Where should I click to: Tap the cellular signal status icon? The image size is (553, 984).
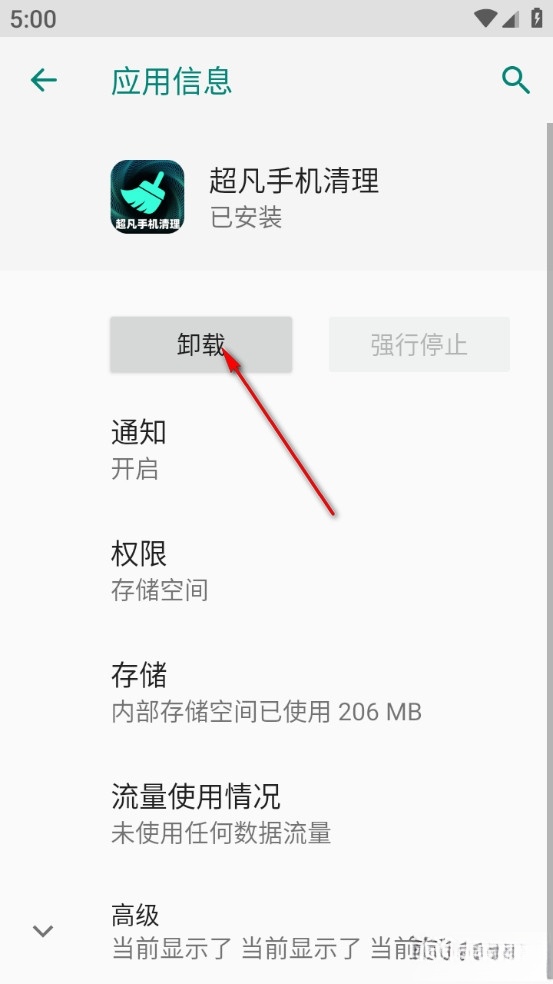tap(510, 19)
